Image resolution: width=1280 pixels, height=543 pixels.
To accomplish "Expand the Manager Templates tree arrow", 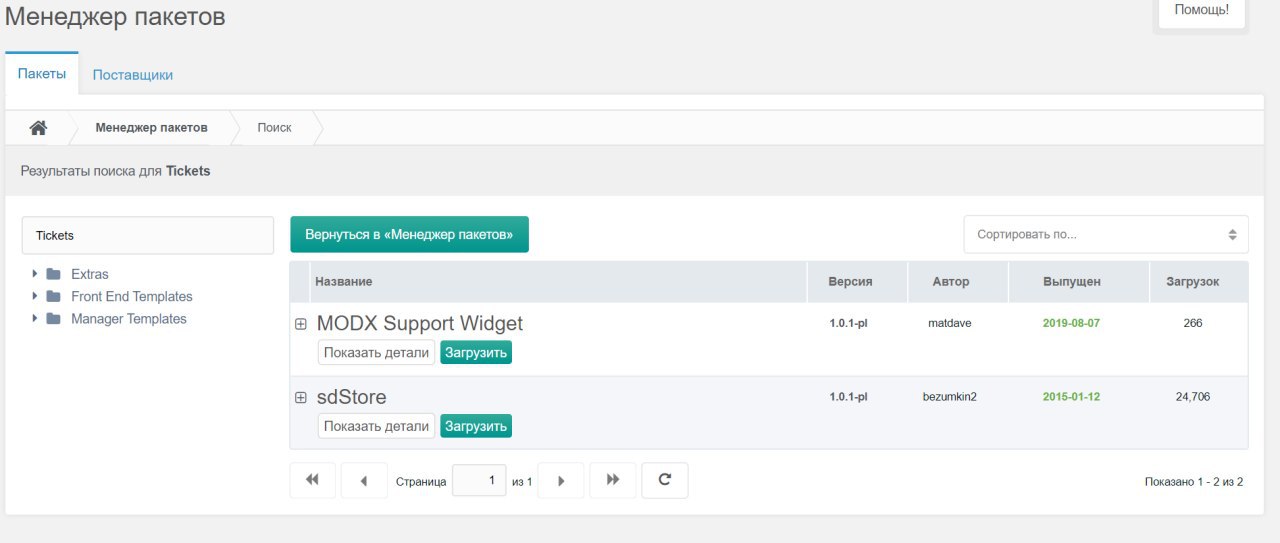I will (35, 319).
